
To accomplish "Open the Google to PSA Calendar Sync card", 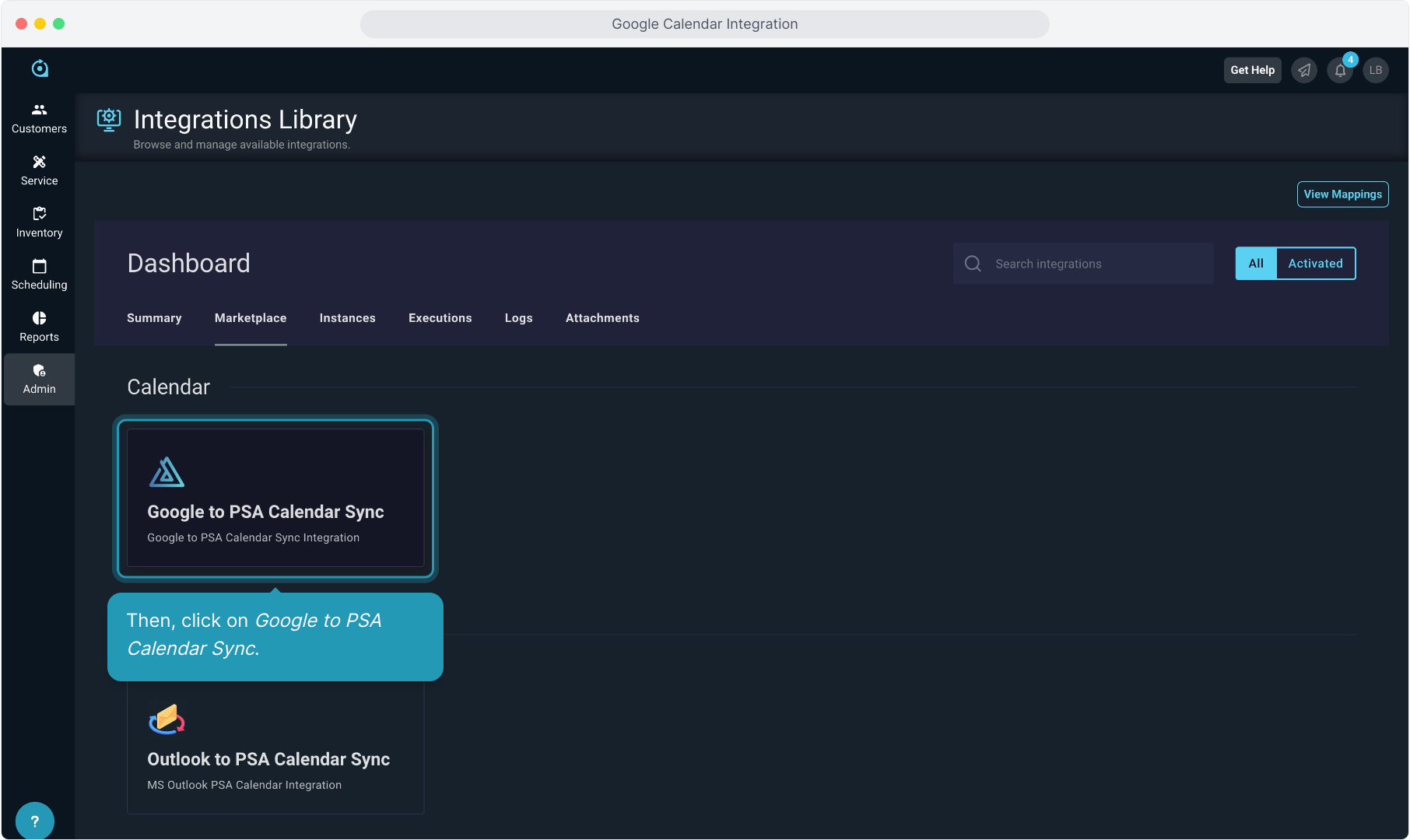I will click(275, 498).
